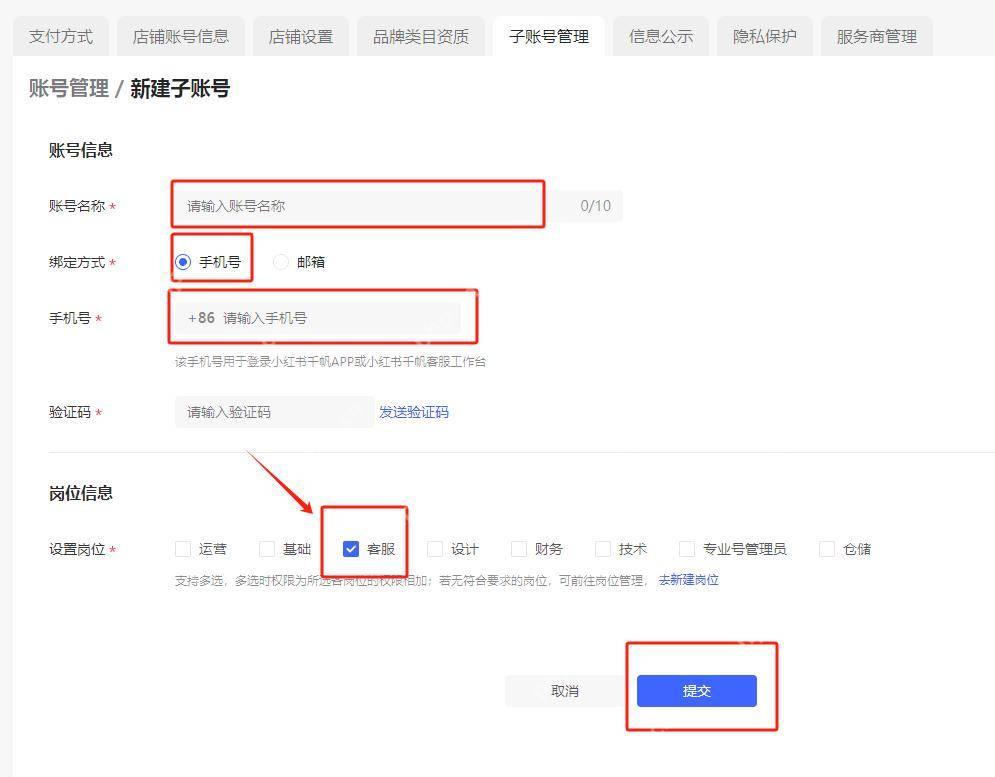
Task: Select the 手机号 binding radio button
Action: click(183, 262)
